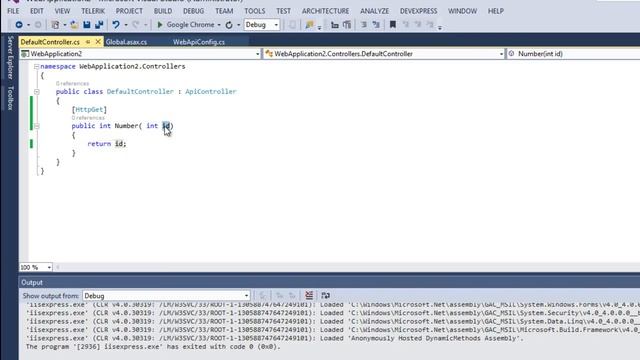Switch to the WebApiConfig.cs tab
640x360 pixels.
pyautogui.click(x=199, y=42)
